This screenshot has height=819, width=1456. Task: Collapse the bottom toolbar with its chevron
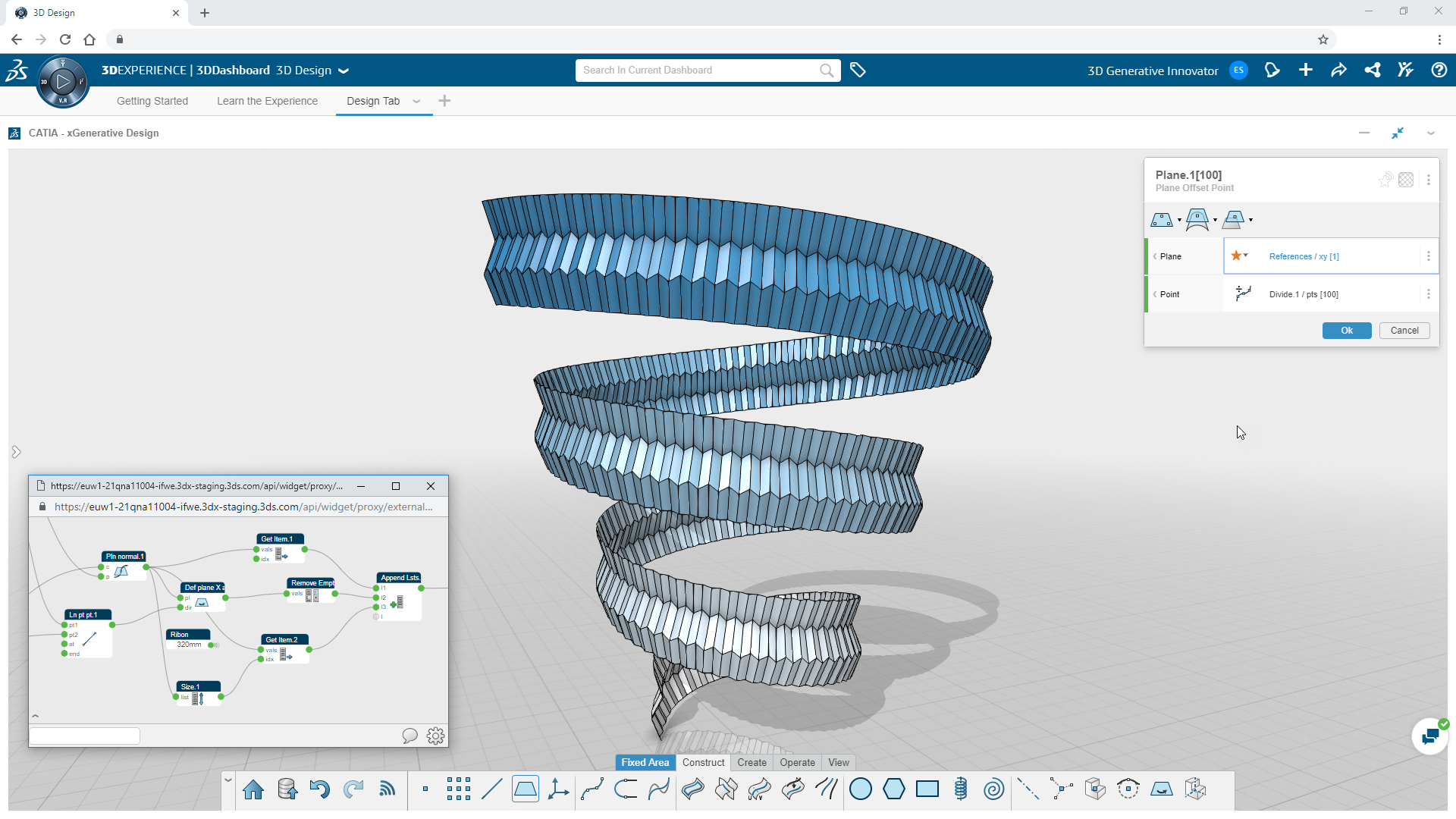coord(227,780)
